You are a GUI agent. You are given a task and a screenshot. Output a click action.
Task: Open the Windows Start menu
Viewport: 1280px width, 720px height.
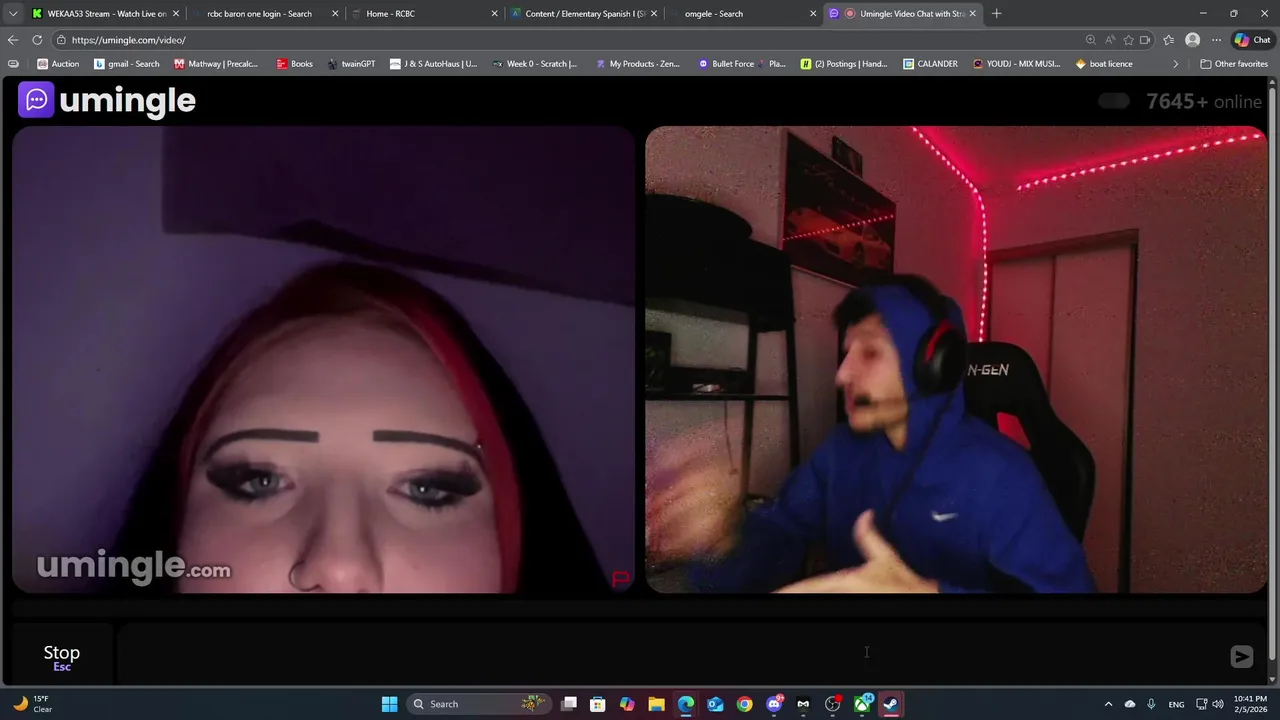[389, 704]
